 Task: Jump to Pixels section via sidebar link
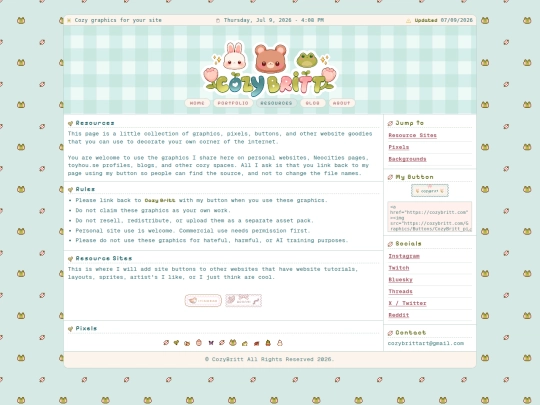coord(398,147)
